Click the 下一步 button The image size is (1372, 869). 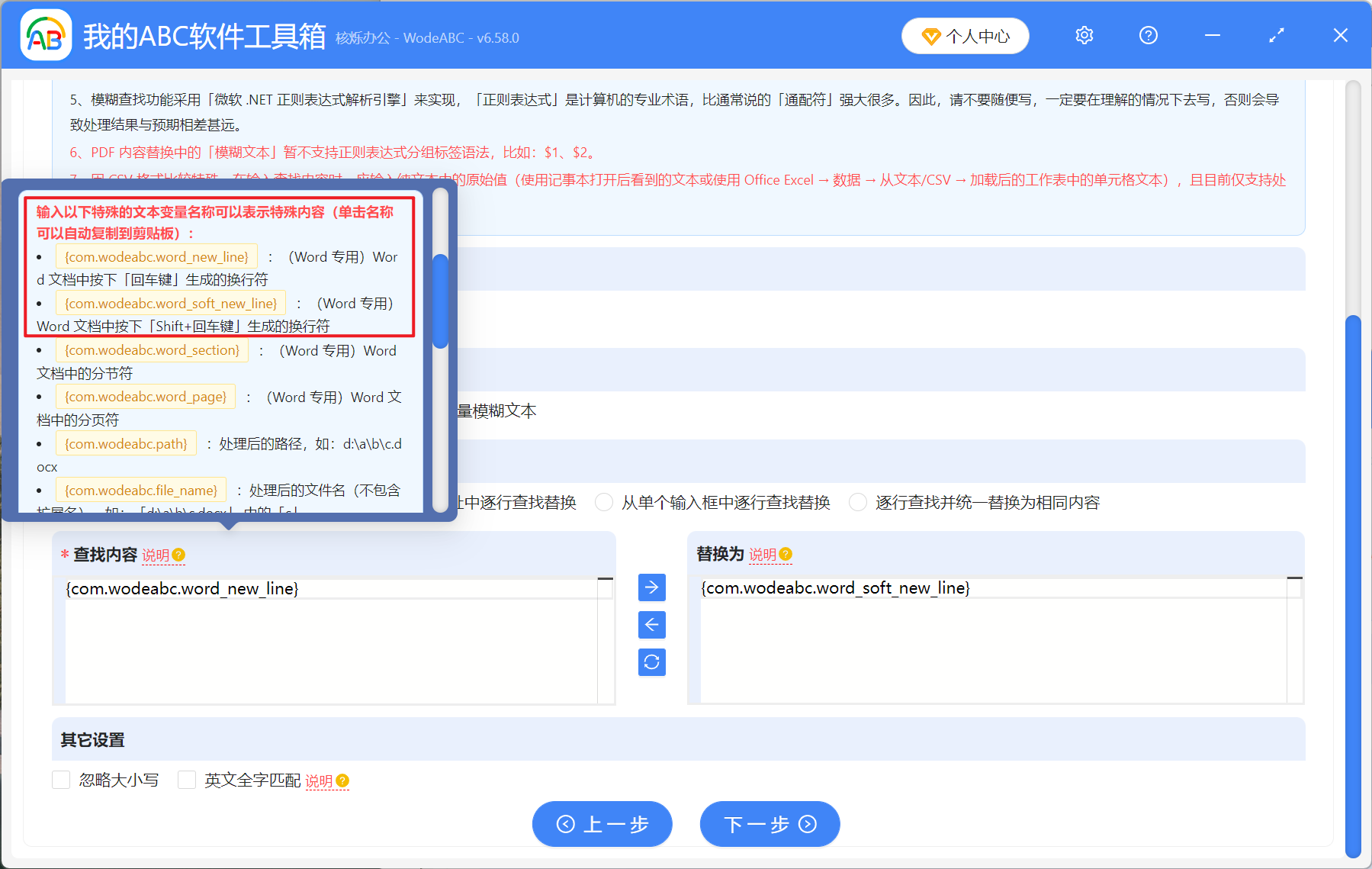click(x=770, y=824)
